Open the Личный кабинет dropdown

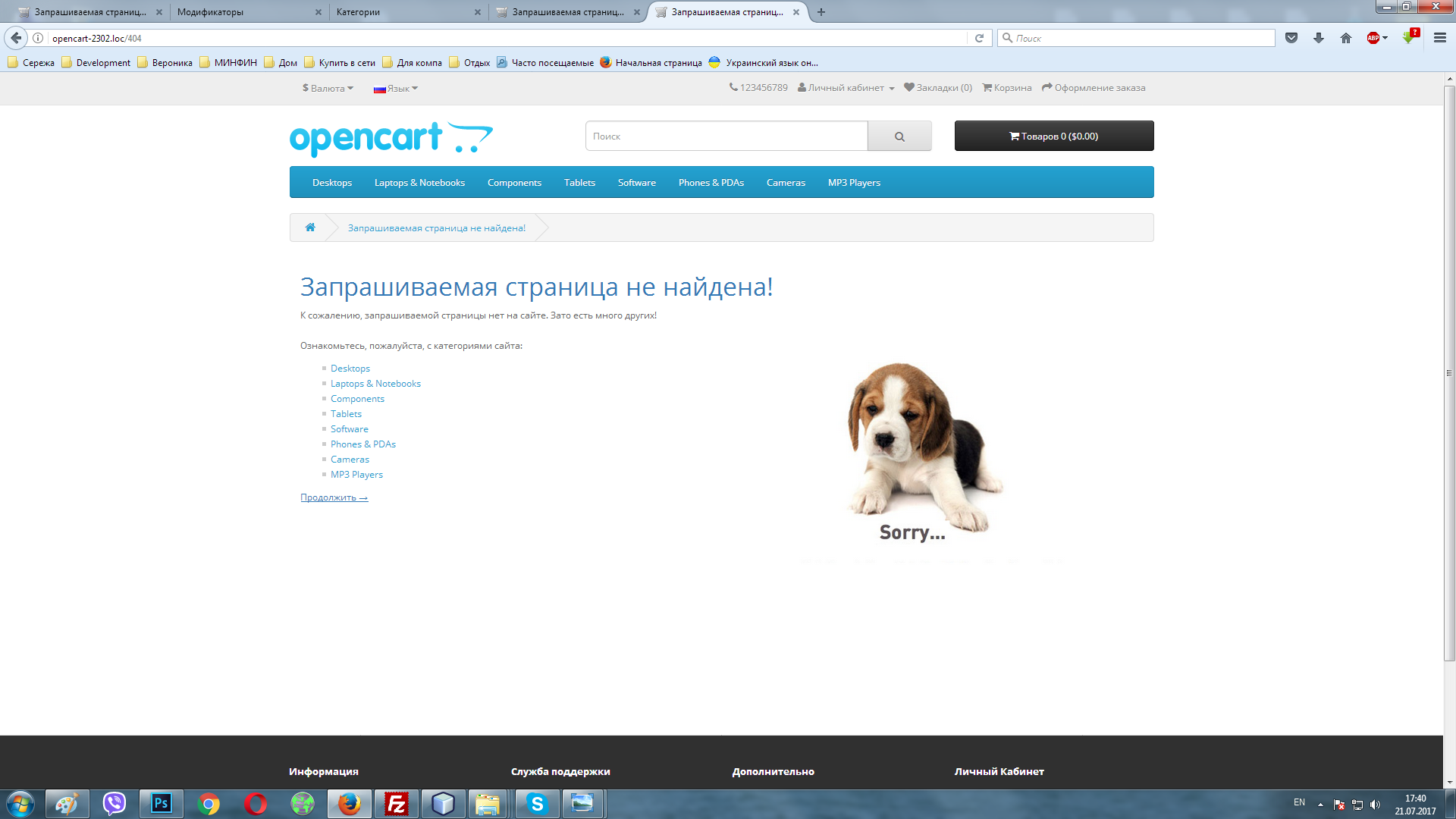click(846, 88)
